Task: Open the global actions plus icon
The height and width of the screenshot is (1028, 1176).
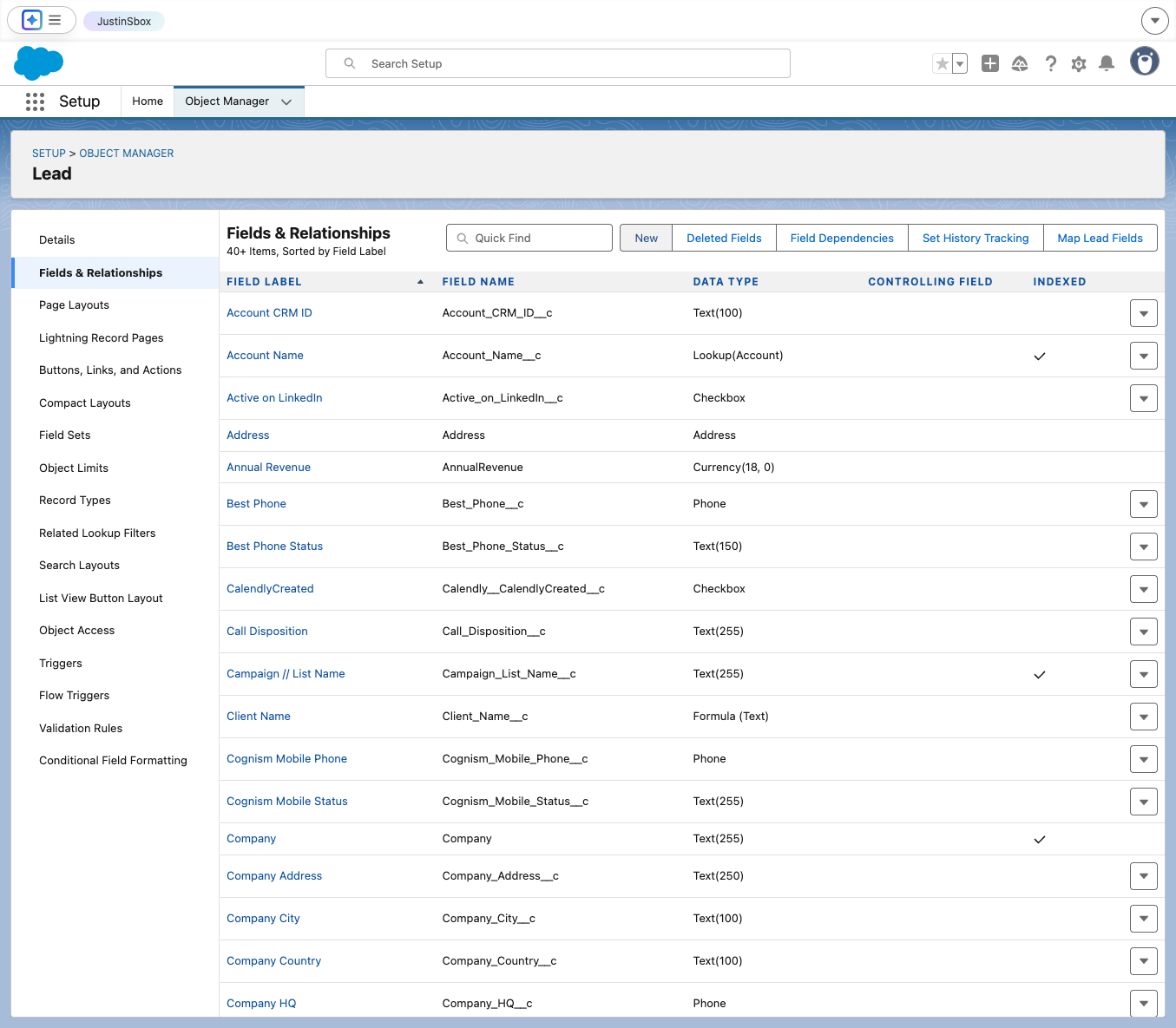Action: click(x=990, y=63)
